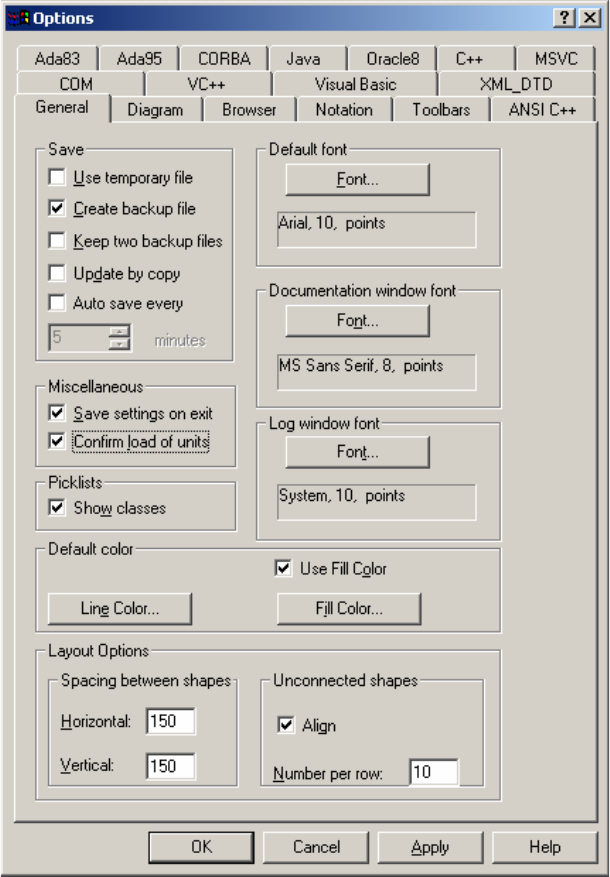The image size is (610, 877).
Task: Open the ANSI C++ tab
Action: (541, 110)
